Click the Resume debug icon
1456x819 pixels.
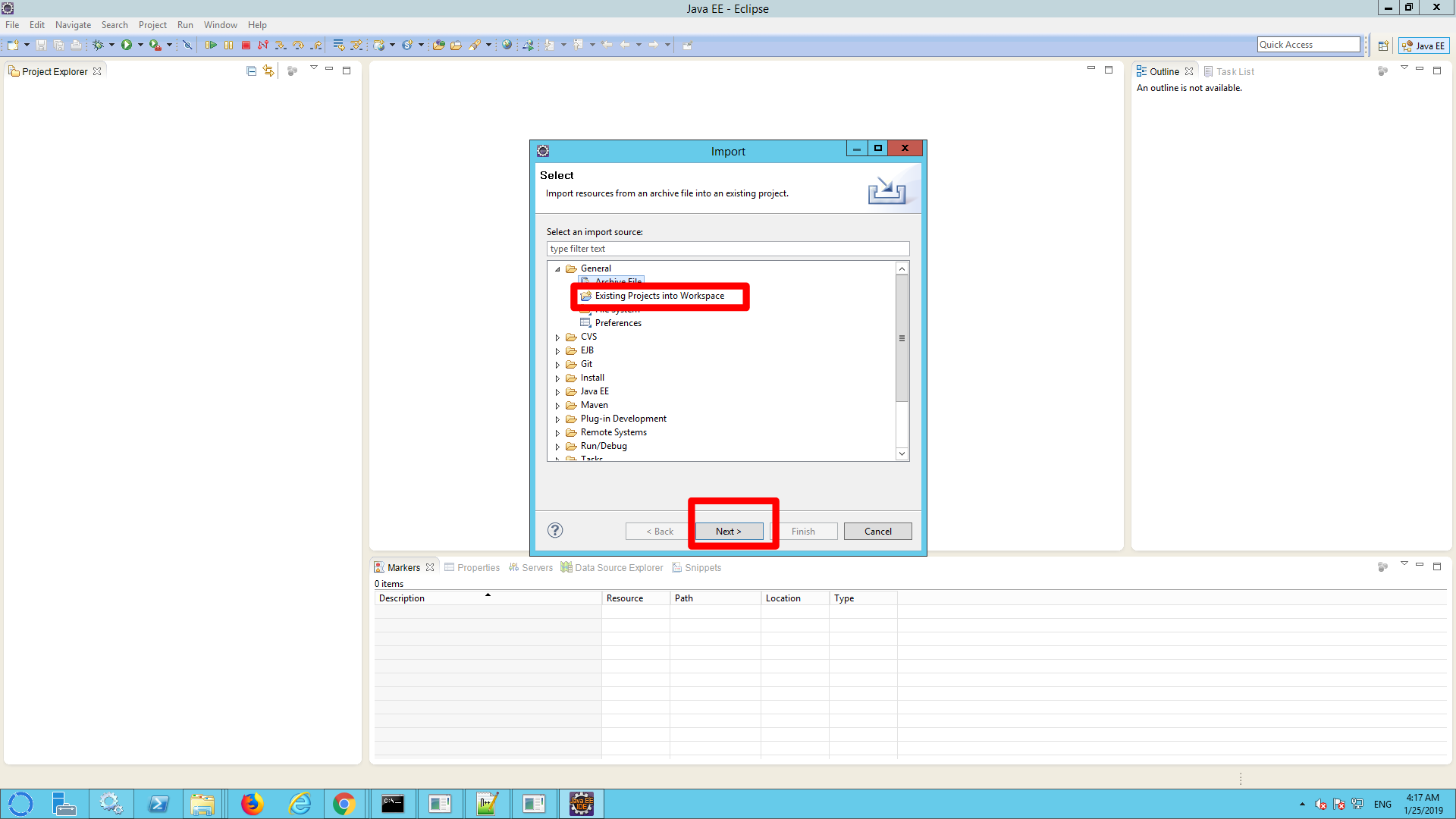click(x=211, y=45)
